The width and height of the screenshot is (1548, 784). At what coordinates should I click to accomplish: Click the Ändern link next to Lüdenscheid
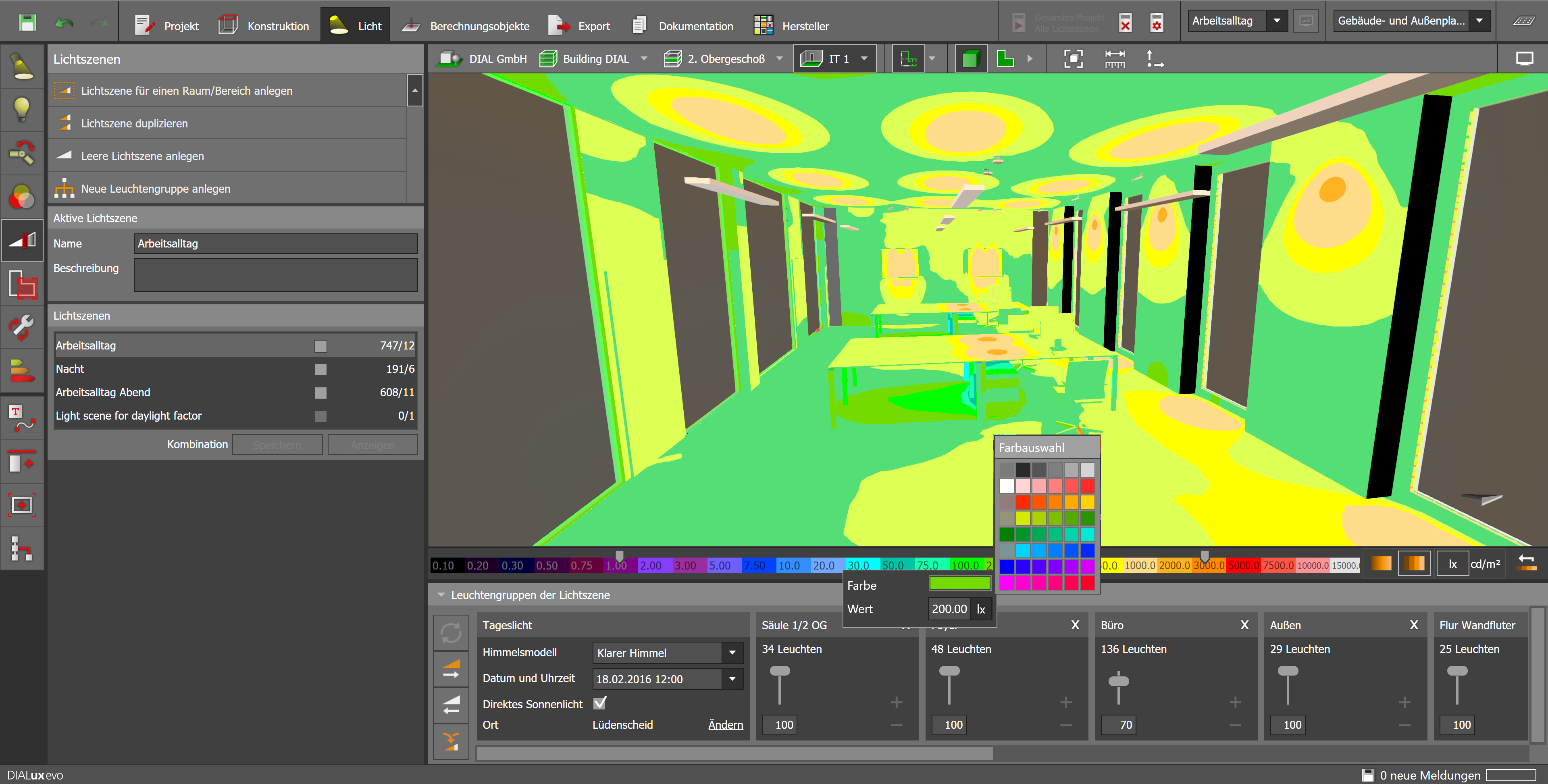pos(725,725)
